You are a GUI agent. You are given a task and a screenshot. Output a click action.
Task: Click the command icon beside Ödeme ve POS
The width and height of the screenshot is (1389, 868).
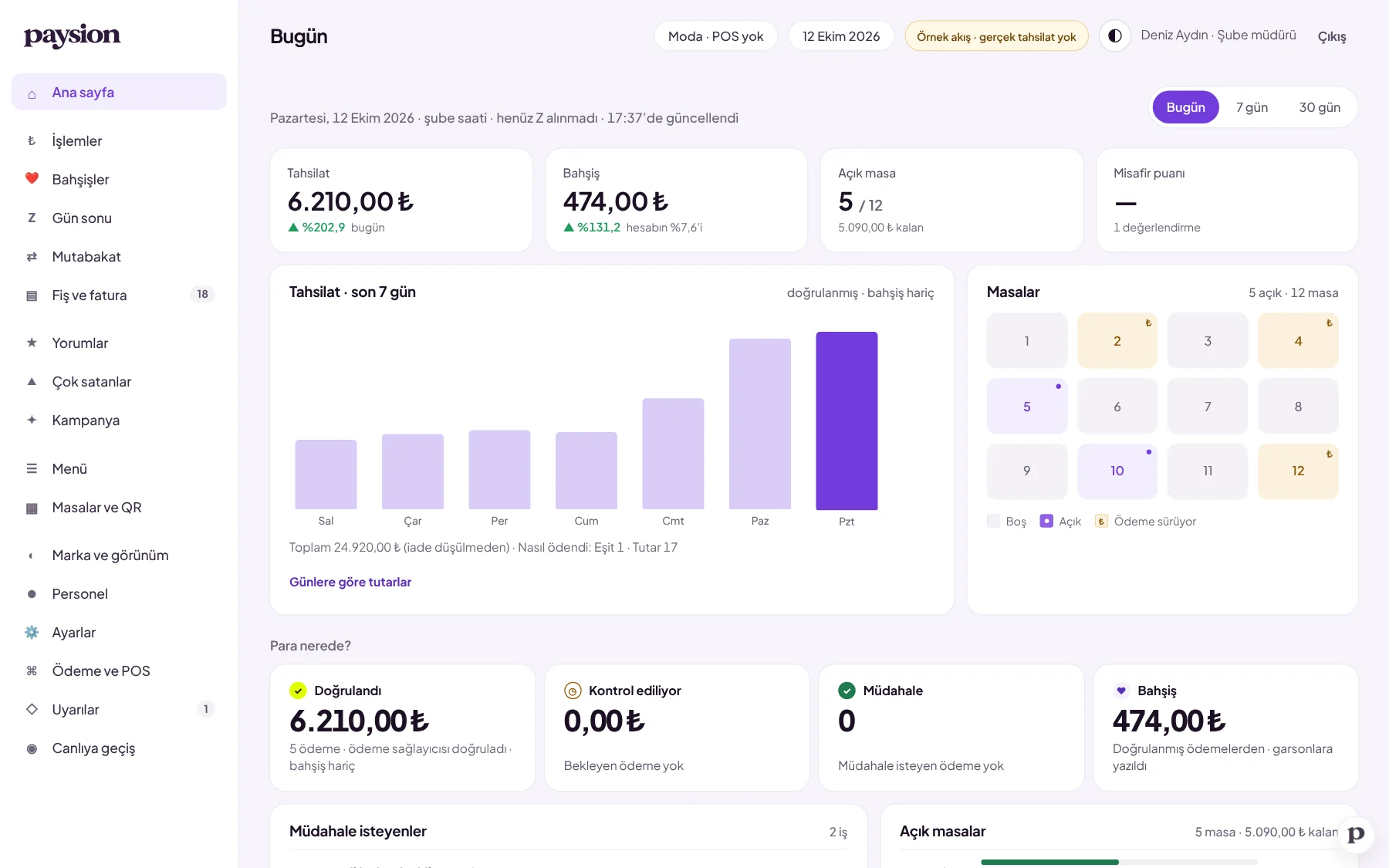click(32, 671)
